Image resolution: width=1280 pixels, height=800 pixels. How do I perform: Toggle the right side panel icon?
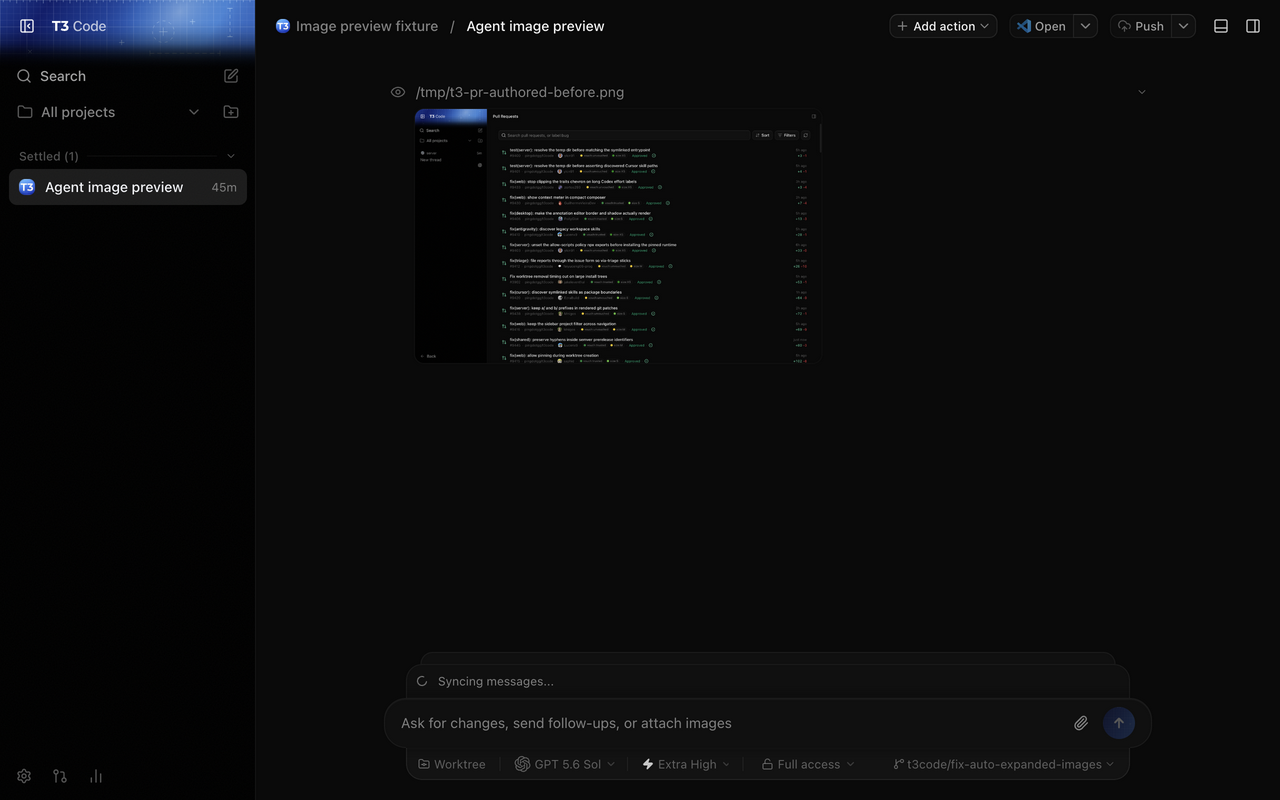(x=1253, y=26)
